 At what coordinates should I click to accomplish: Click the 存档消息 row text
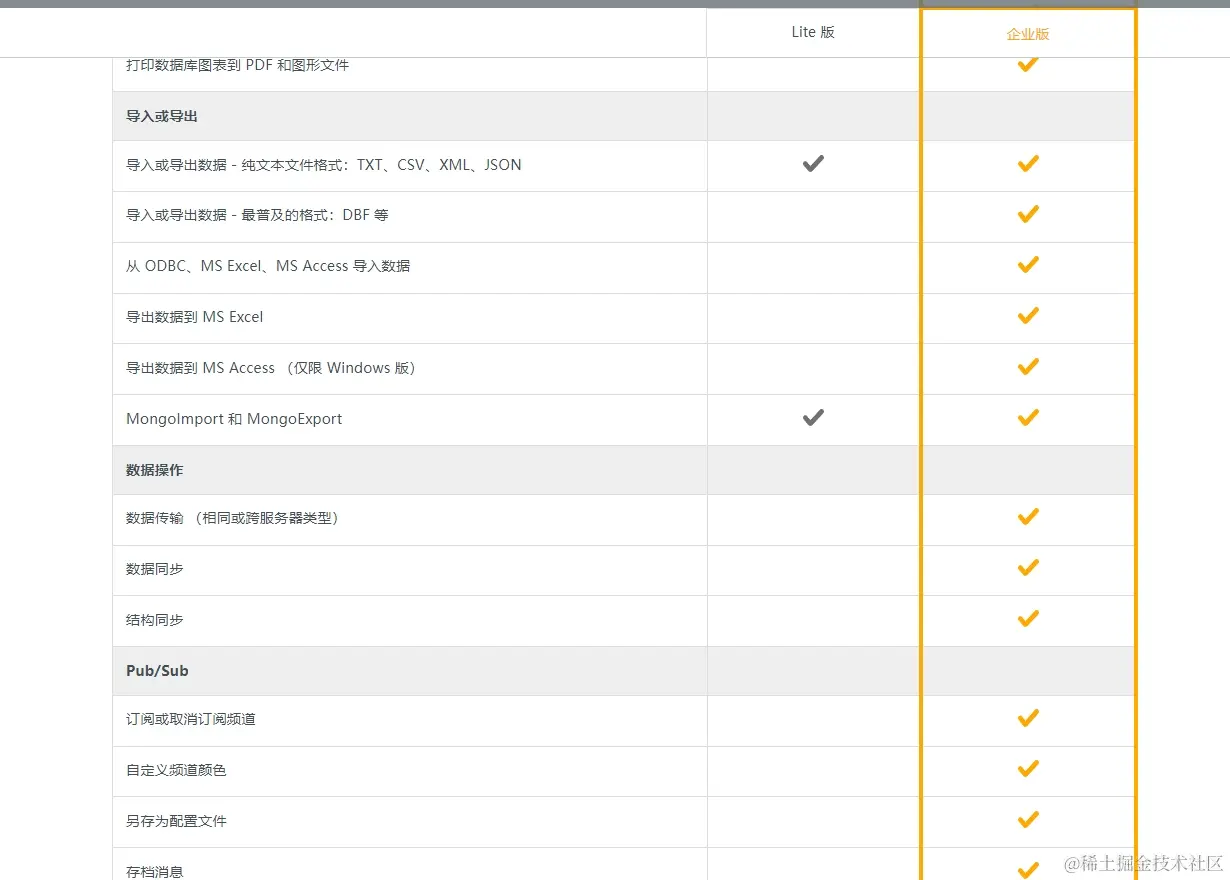tap(155, 872)
